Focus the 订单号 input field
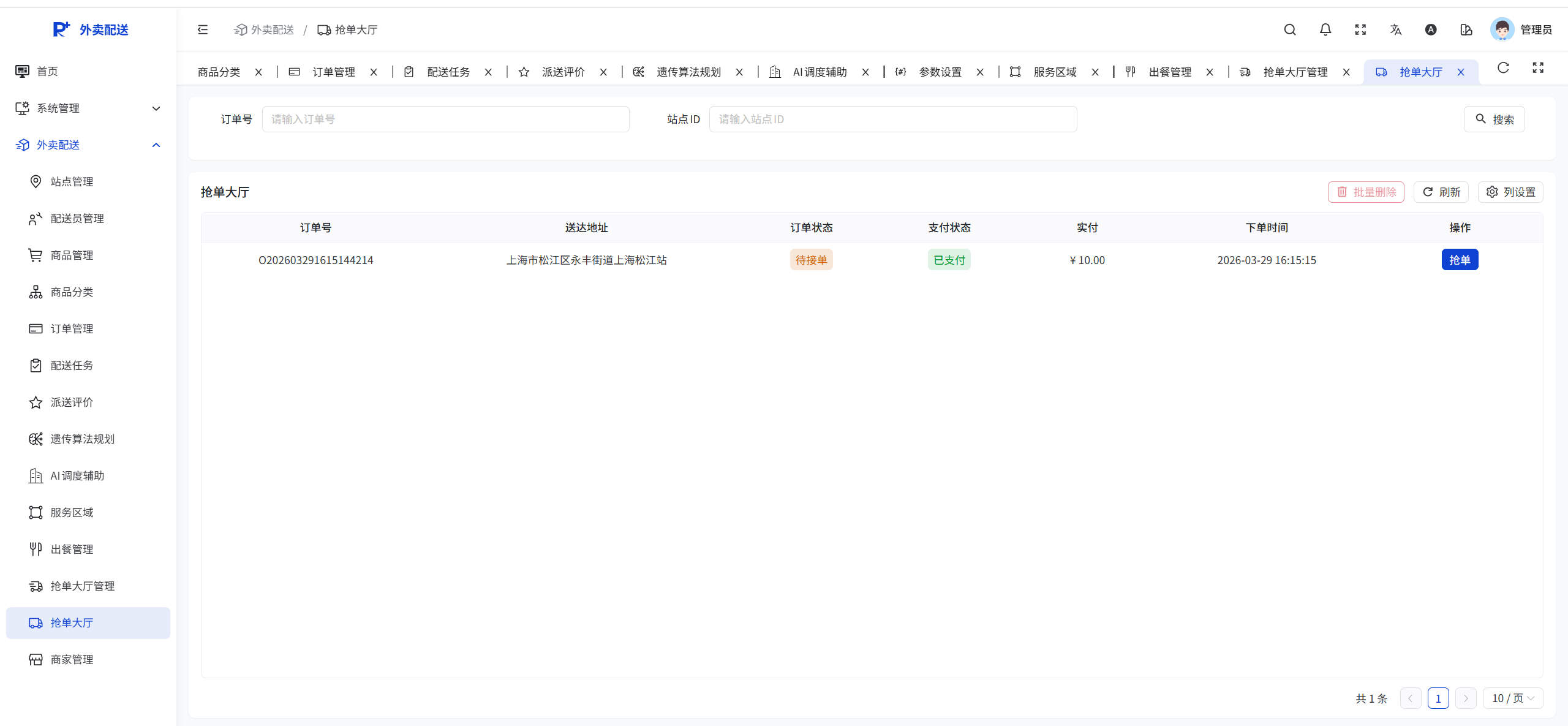1568x726 pixels. 445,119
